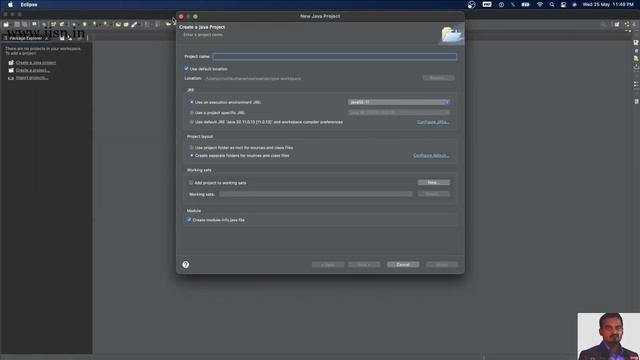Open the JavaSE-11 execution environment dropdown
The height and width of the screenshot is (360, 640).
click(399, 102)
